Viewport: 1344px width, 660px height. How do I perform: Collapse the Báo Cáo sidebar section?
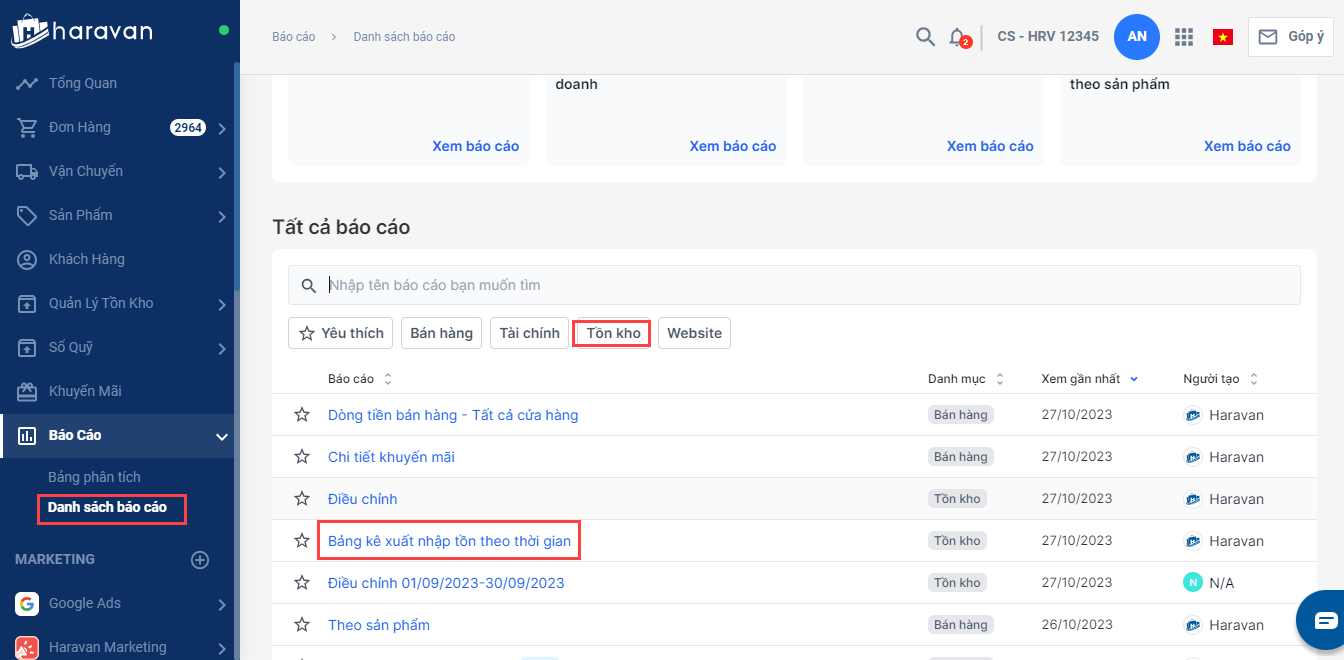222,436
